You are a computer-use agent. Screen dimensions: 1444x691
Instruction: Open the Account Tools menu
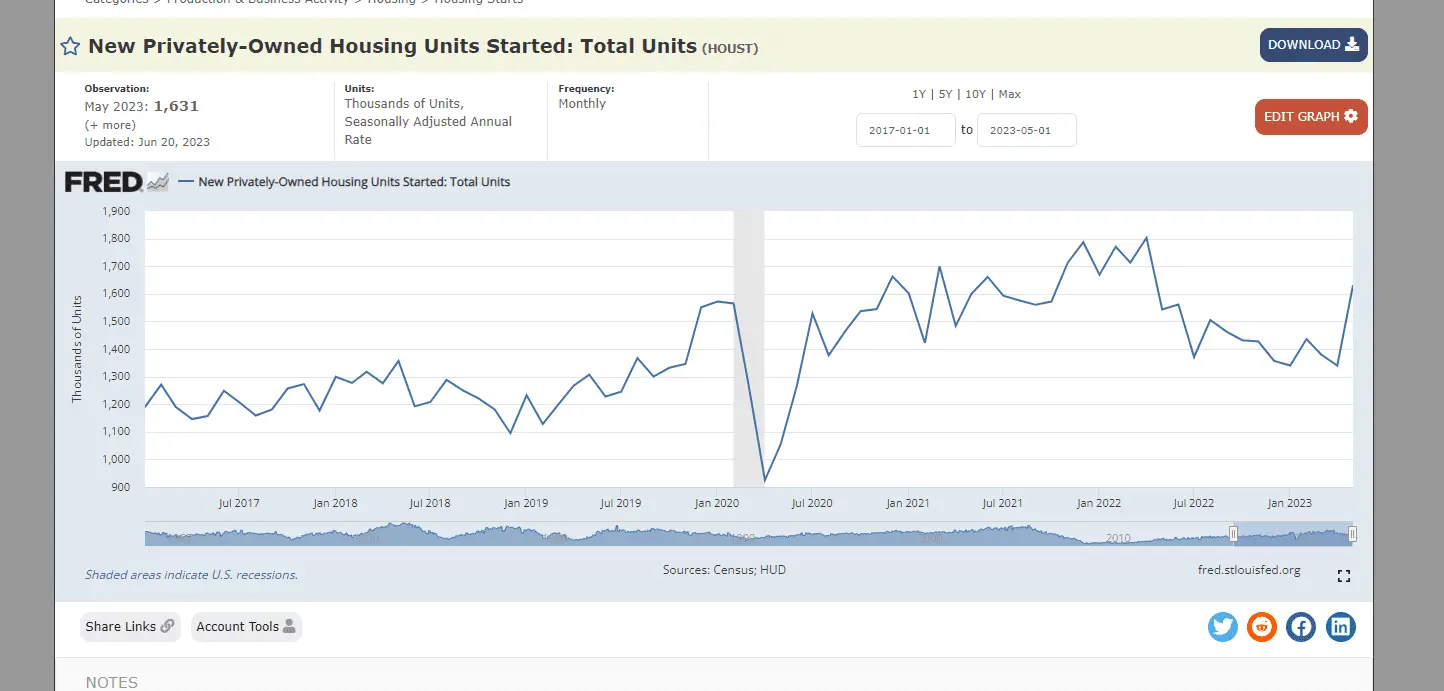click(x=246, y=627)
